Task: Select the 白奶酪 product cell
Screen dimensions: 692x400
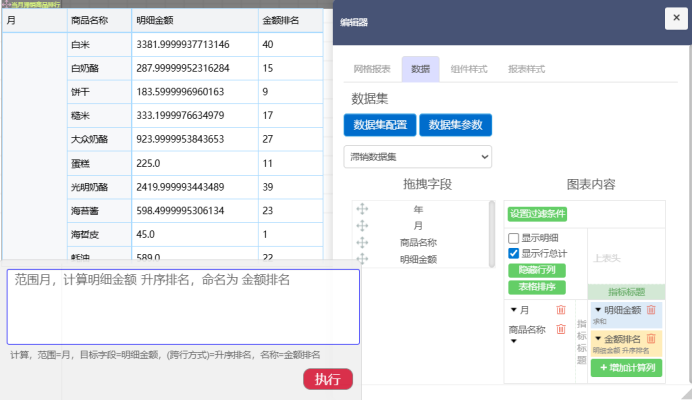Action: [99, 68]
